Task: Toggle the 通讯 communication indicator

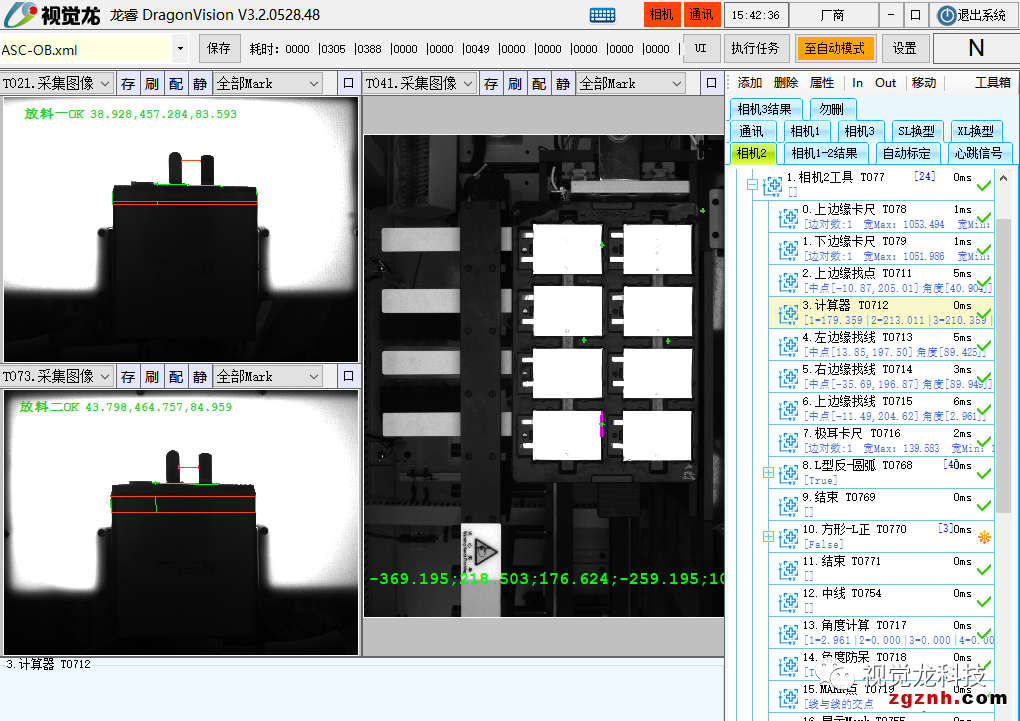Action: (701, 15)
